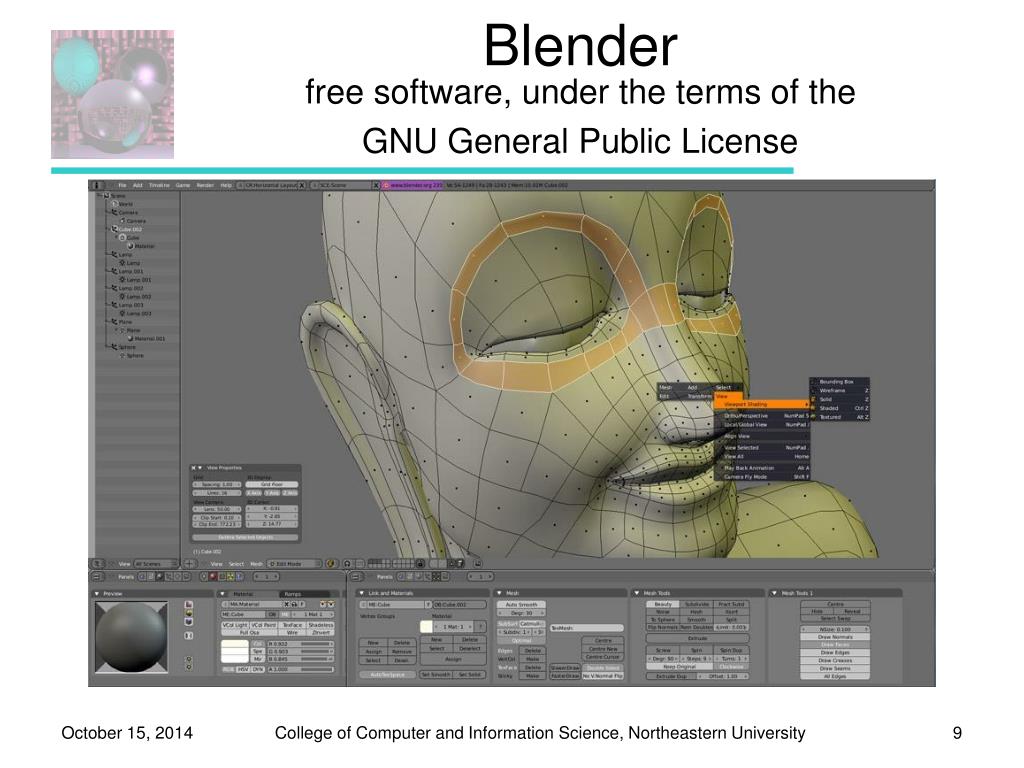Image resolution: width=1024 pixels, height=768 pixels.
Task: Click the Camera object icon in outliner
Action: click(x=114, y=212)
